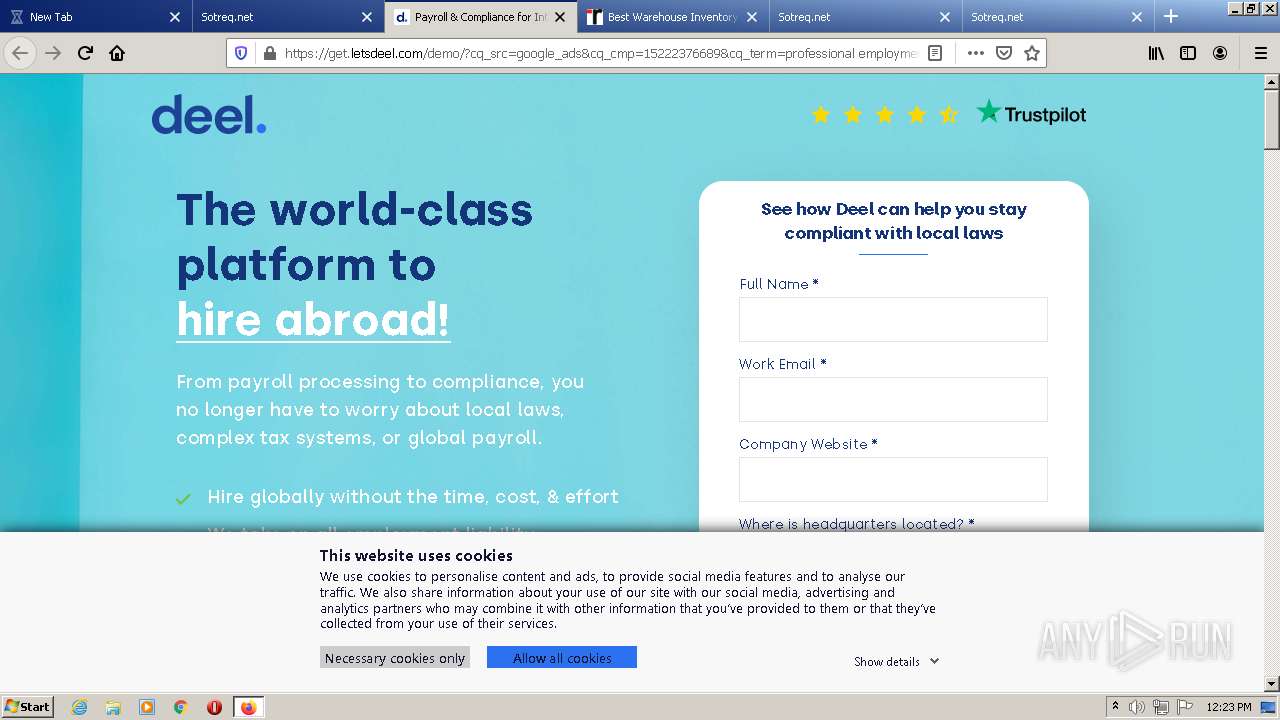Image resolution: width=1280 pixels, height=720 pixels.
Task: Go back with the browser back arrow
Action: click(20, 53)
